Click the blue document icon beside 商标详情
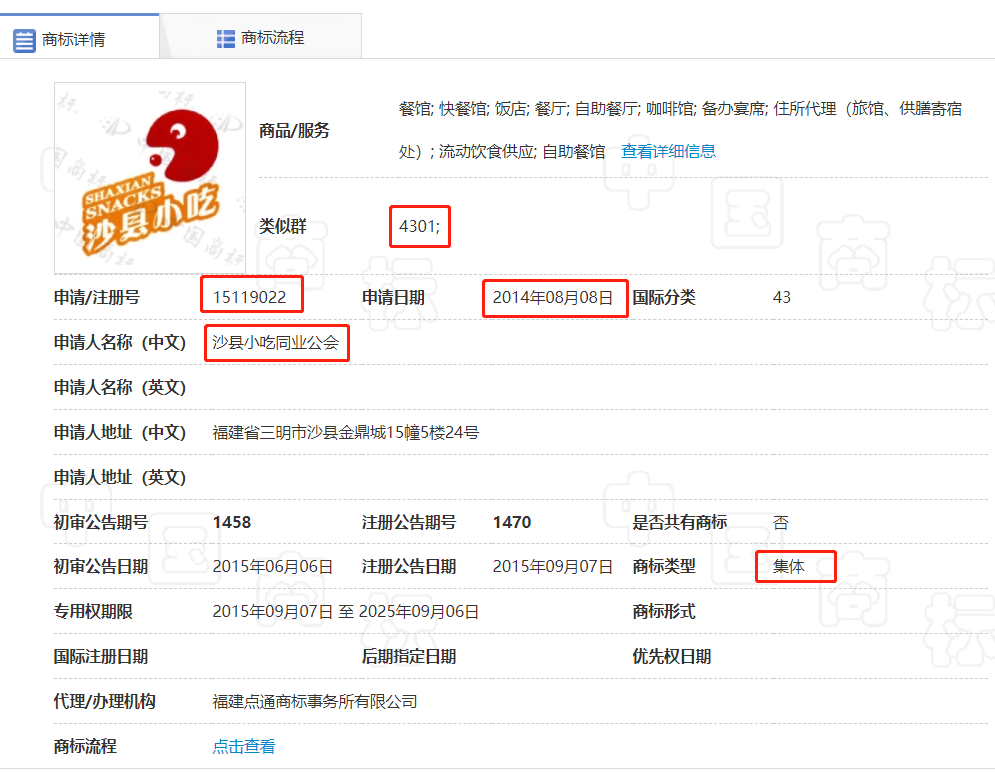Screen dimensions: 995x773 pos(24,40)
